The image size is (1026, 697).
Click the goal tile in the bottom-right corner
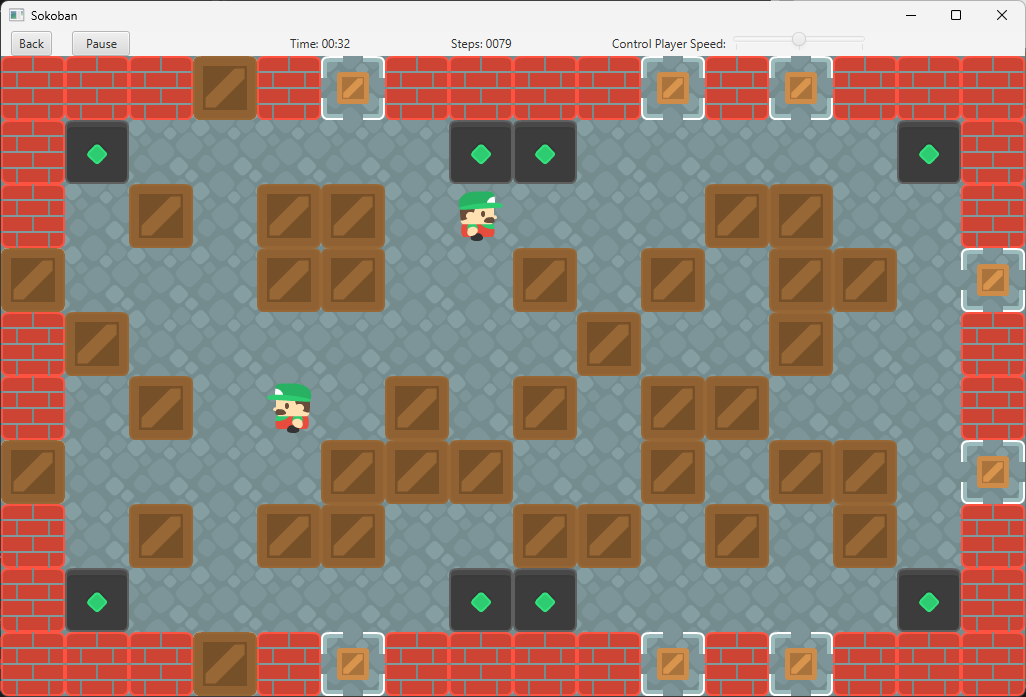point(929,599)
